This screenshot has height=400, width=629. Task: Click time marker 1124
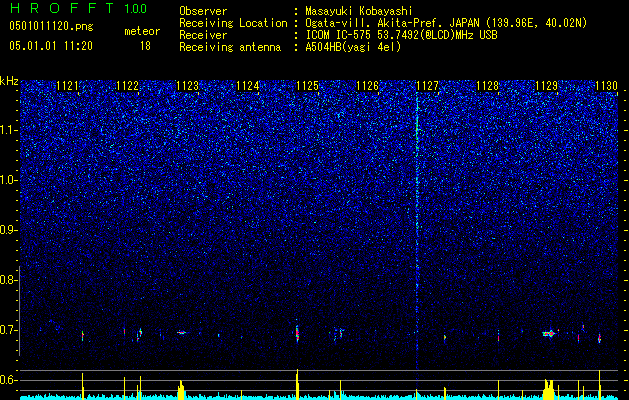point(248,86)
